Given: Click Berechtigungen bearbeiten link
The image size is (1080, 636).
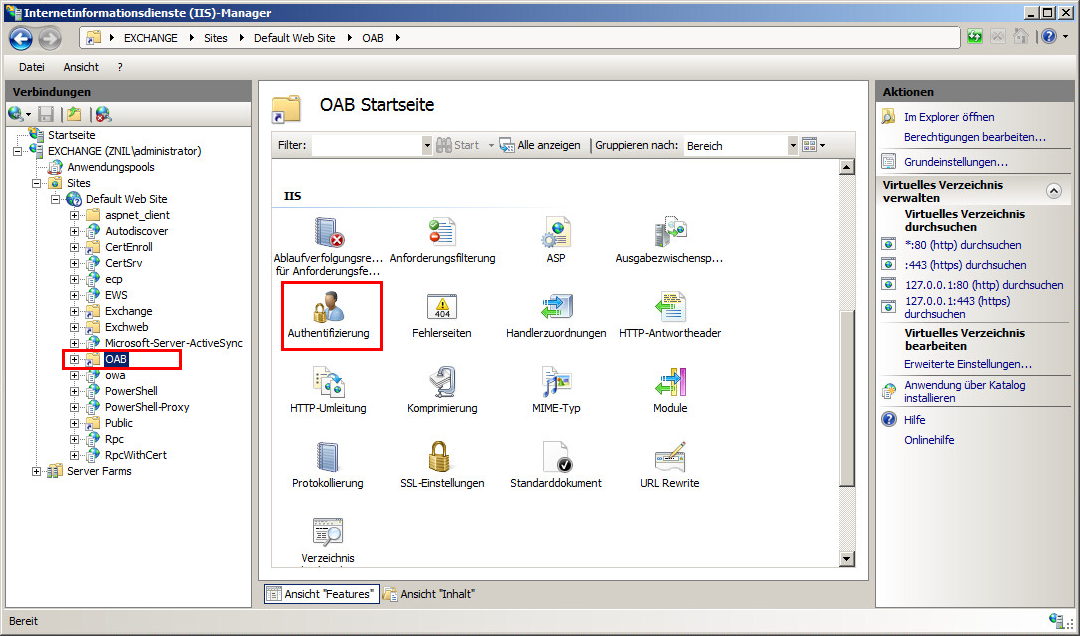Looking at the screenshot, I should (974, 137).
